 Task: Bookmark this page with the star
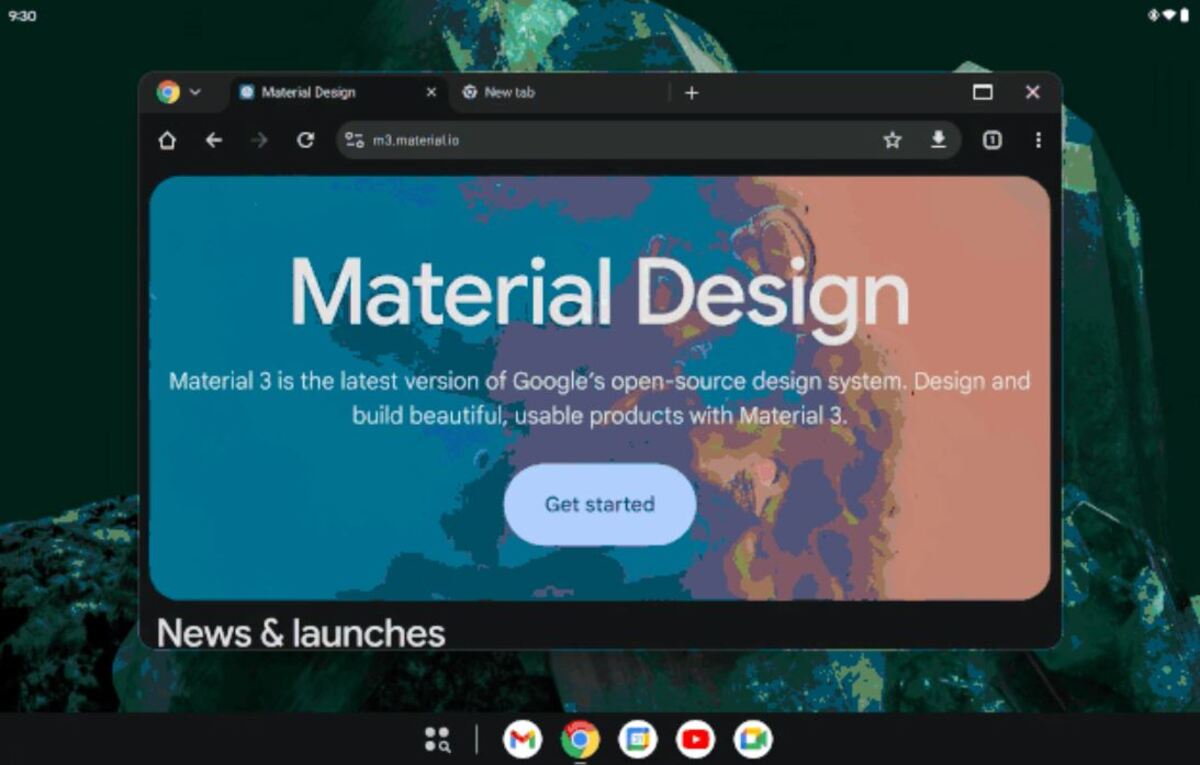(x=892, y=140)
